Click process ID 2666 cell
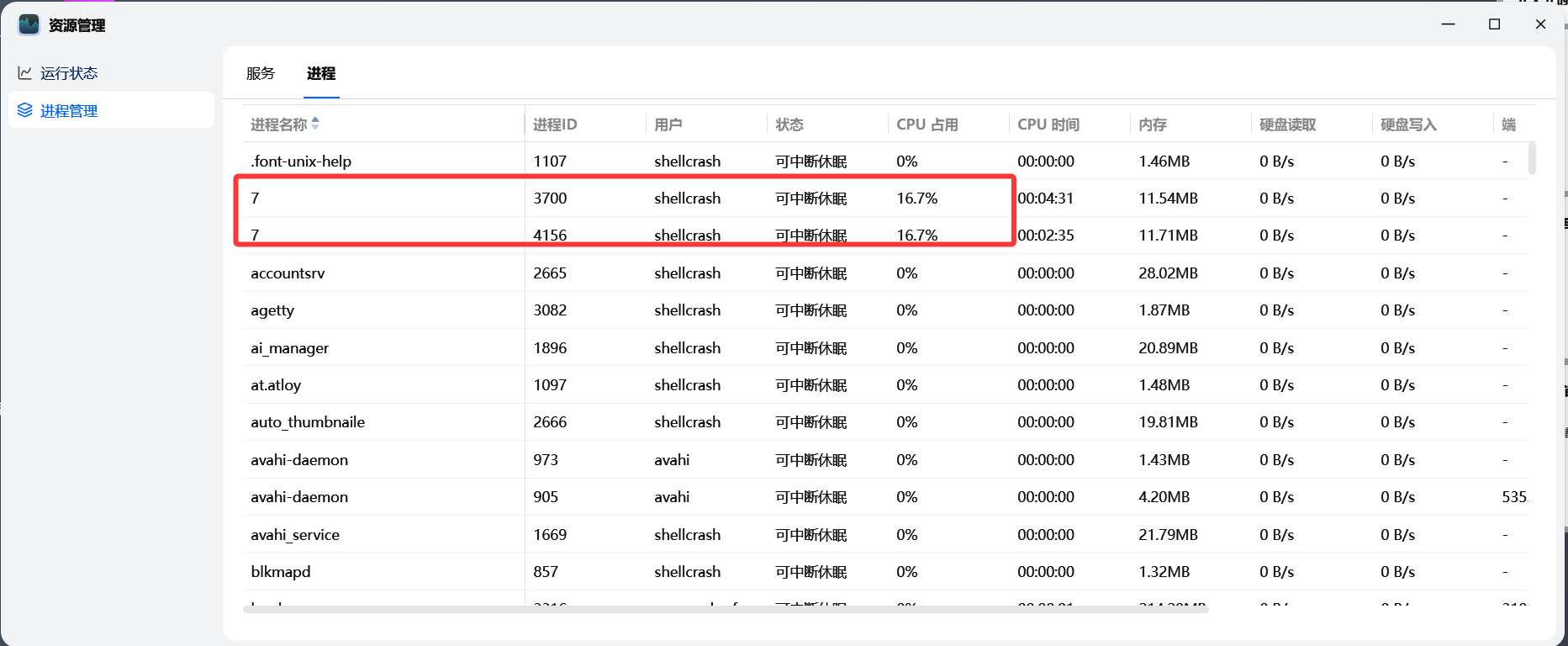The width and height of the screenshot is (1568, 646). tap(550, 422)
